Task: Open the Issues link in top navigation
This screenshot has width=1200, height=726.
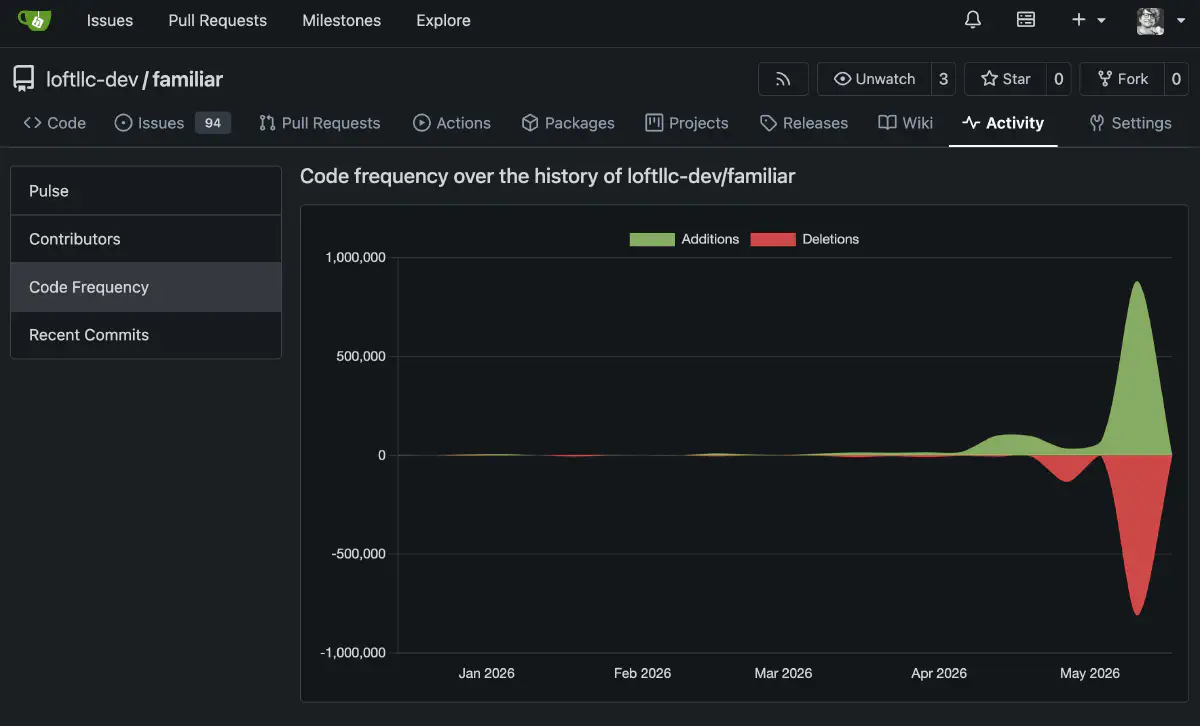Action: pos(110,20)
